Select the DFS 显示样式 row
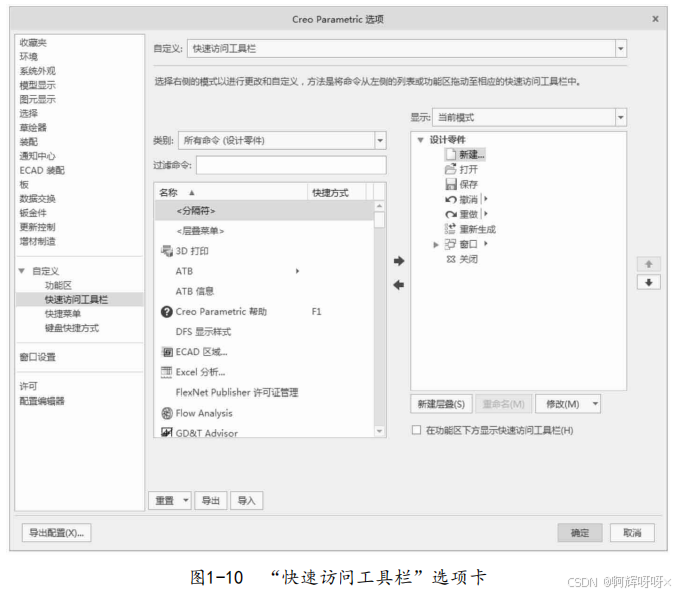Image resolution: width=679 pixels, height=596 pixels. point(264,331)
